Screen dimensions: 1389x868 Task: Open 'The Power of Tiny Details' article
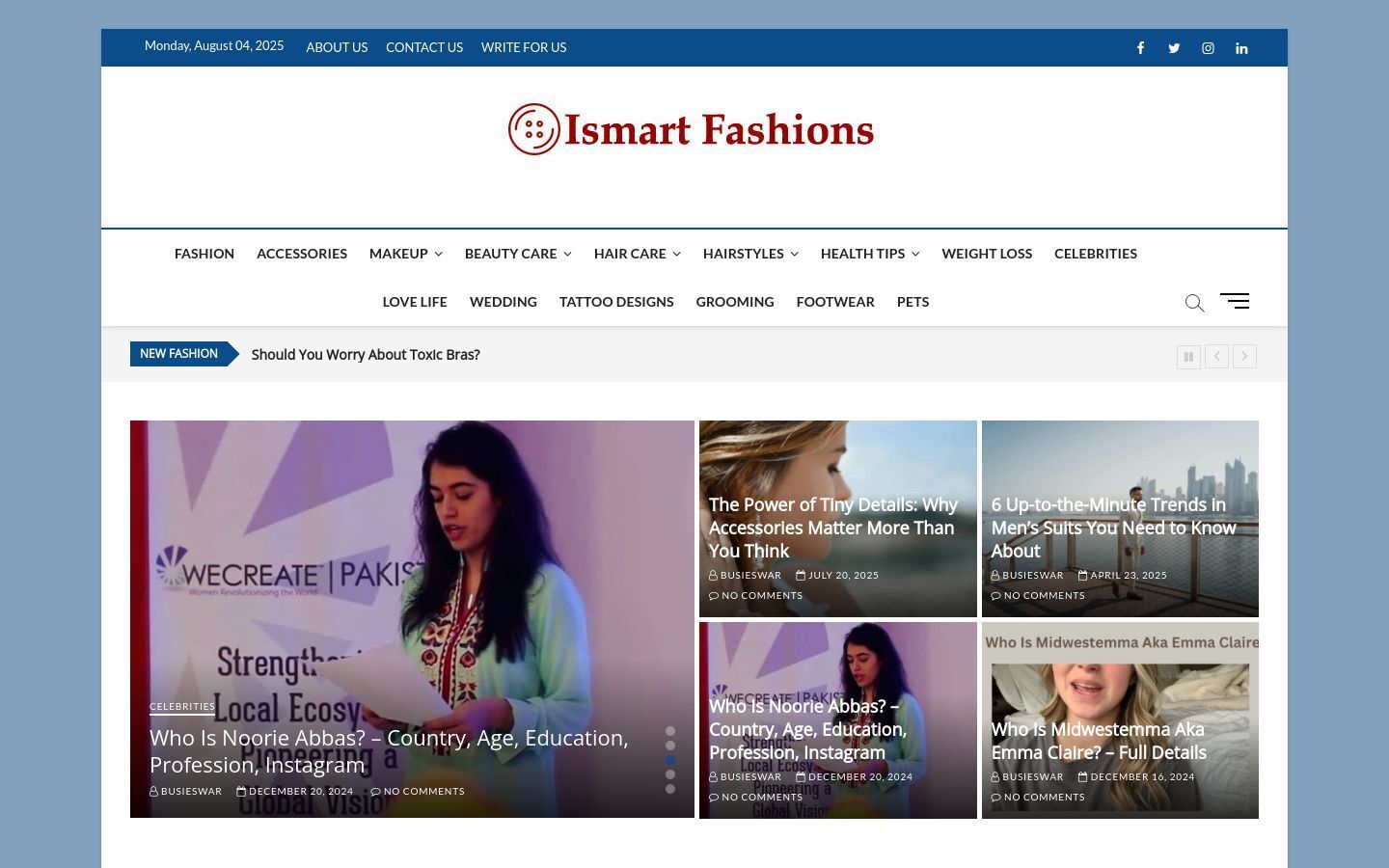coord(833,528)
